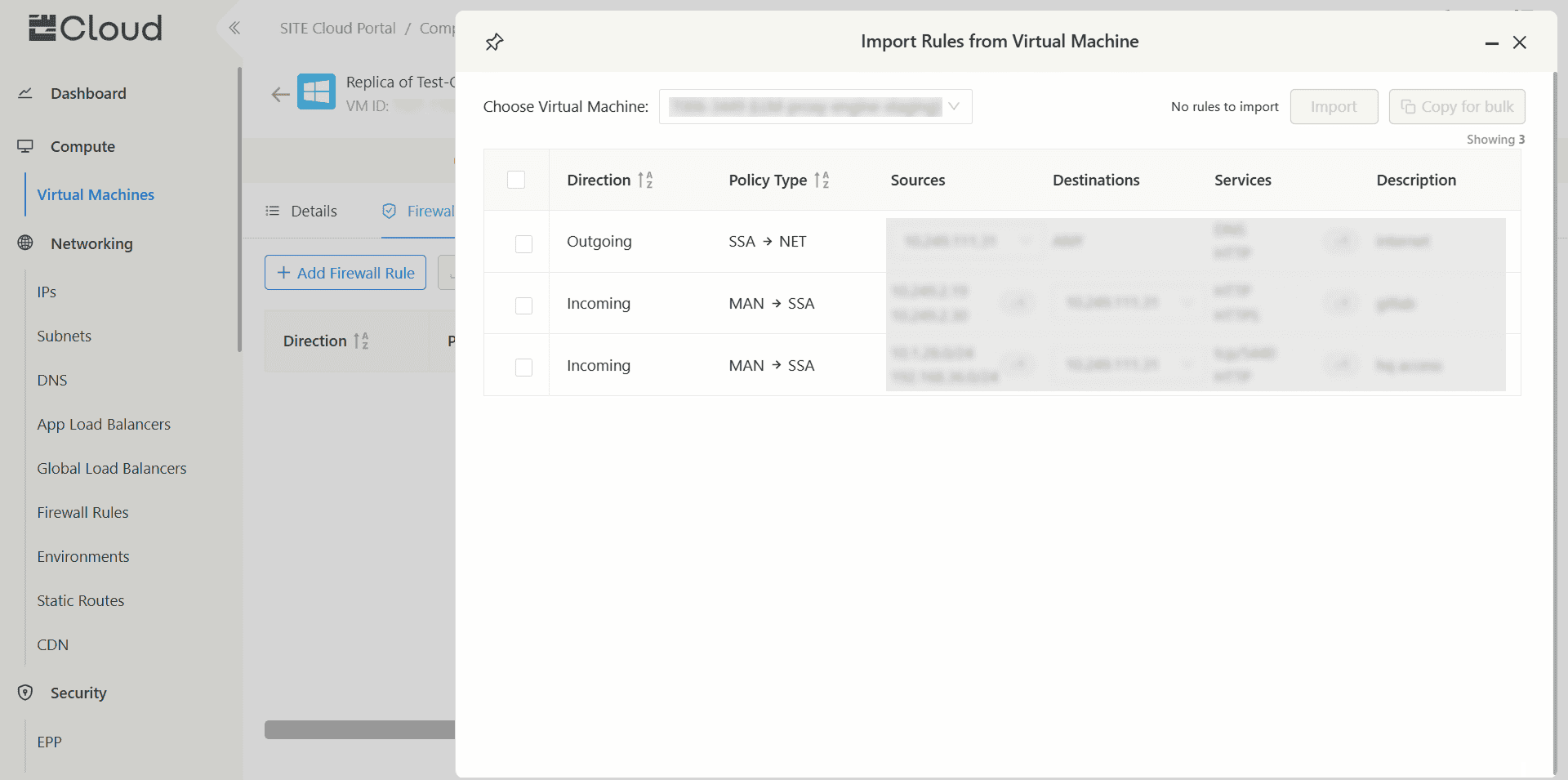Check the select-all rules checkbox
Image resolution: width=1568 pixels, height=780 pixels.
[516, 180]
